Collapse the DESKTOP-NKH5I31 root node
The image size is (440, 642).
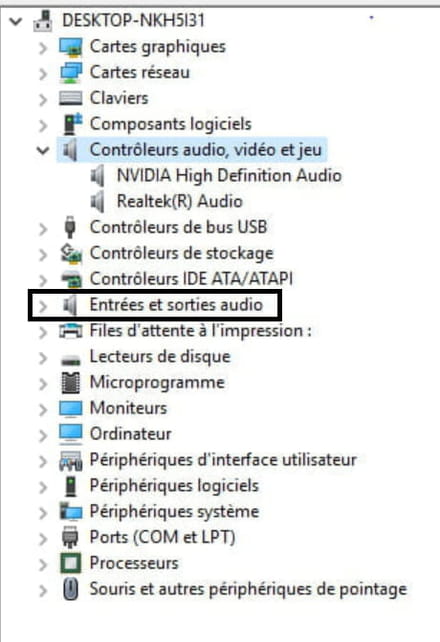tap(16, 20)
